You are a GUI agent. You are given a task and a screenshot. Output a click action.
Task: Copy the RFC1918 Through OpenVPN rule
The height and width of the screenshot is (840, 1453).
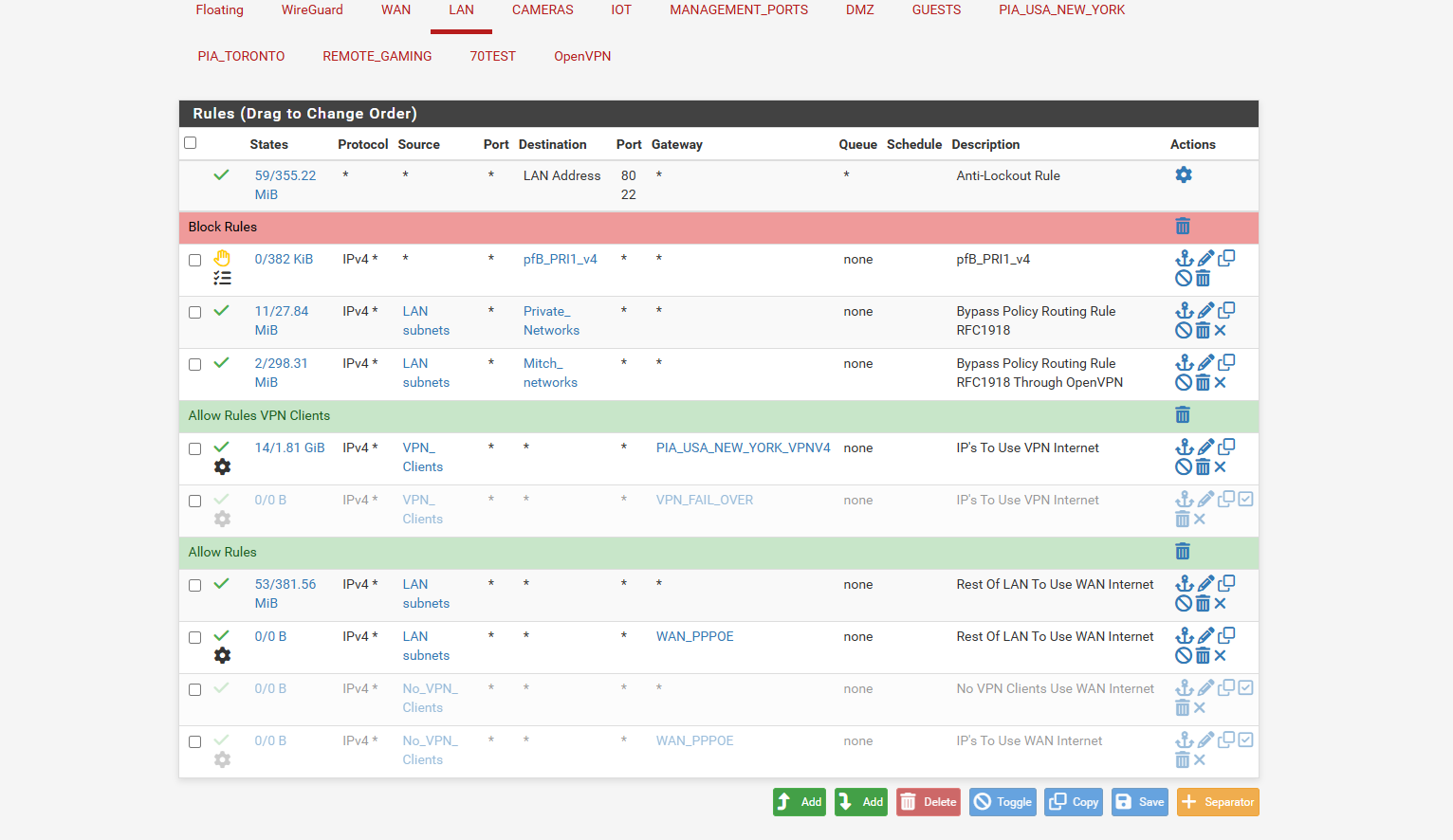click(x=1226, y=362)
